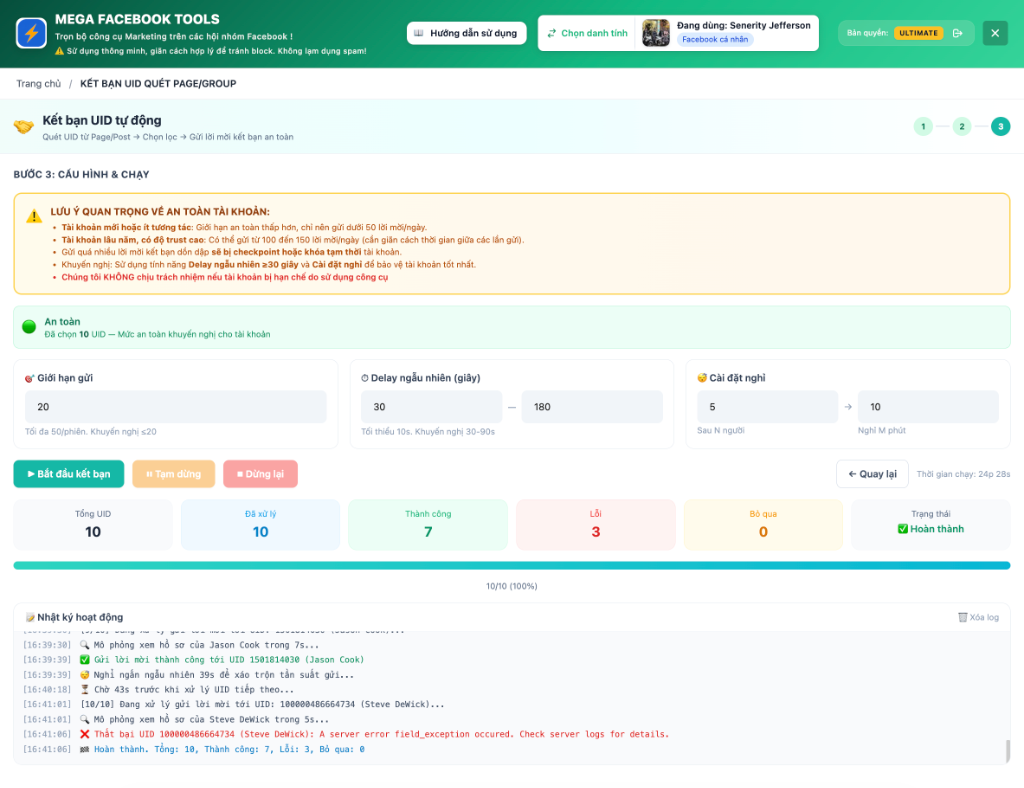The height and width of the screenshot is (788, 1024).
Task: Click the KẾT BẠN UID QUÉT PAGE/GROUP breadcrumb
Action: pos(158,84)
